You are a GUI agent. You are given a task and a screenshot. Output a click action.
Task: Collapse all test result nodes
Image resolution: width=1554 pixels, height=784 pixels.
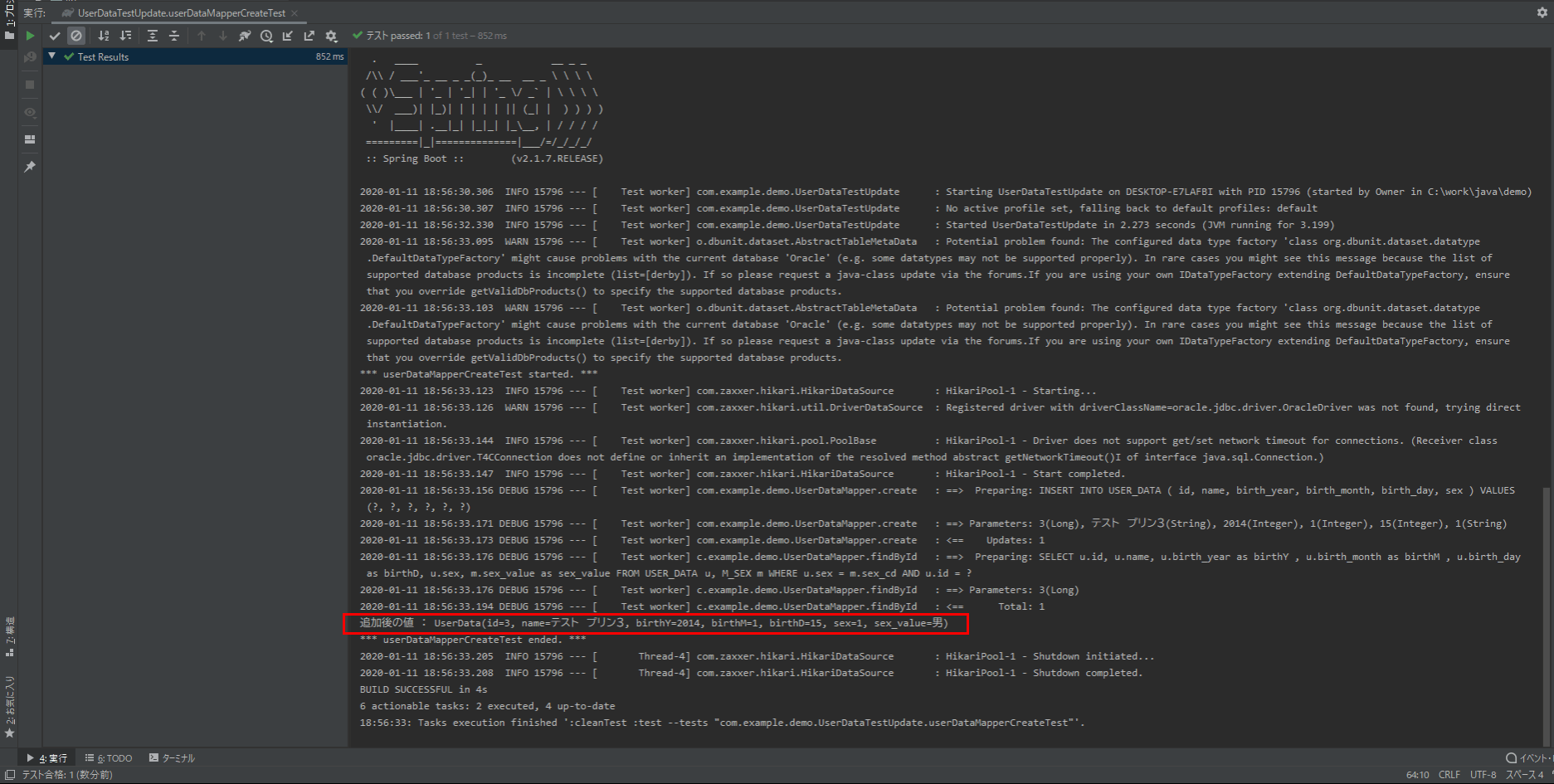[x=174, y=36]
